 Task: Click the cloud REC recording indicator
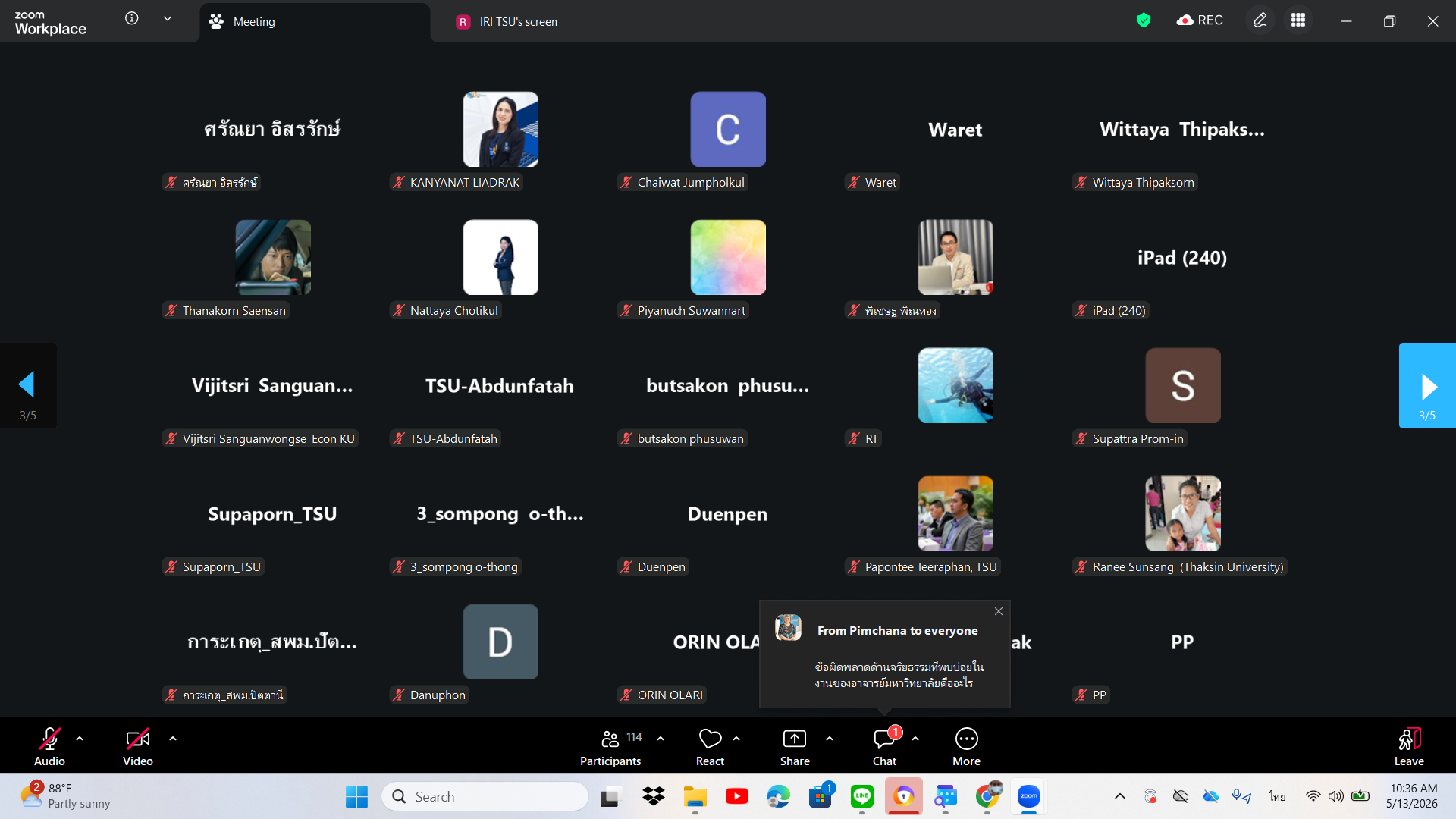tap(1200, 20)
